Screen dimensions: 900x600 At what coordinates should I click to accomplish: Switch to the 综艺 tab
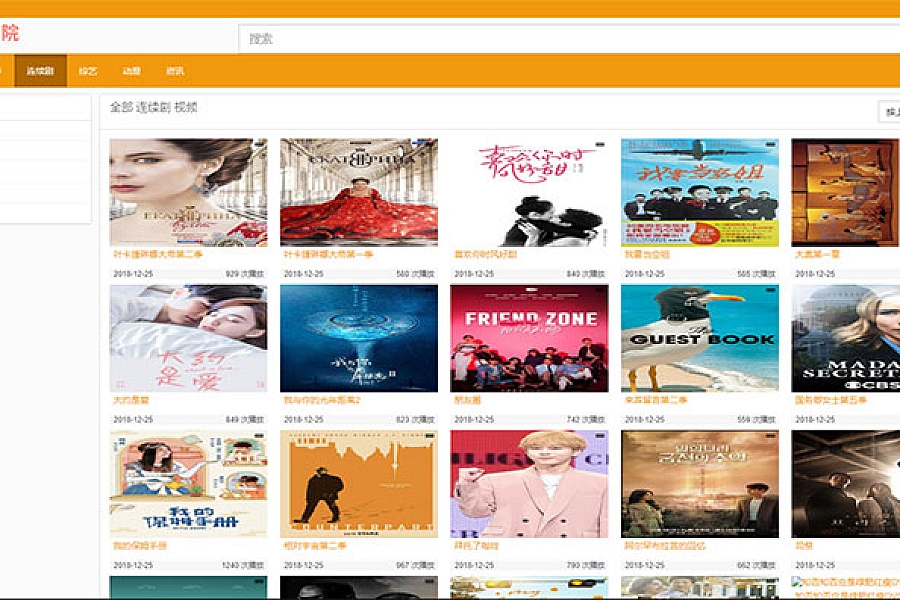88,71
